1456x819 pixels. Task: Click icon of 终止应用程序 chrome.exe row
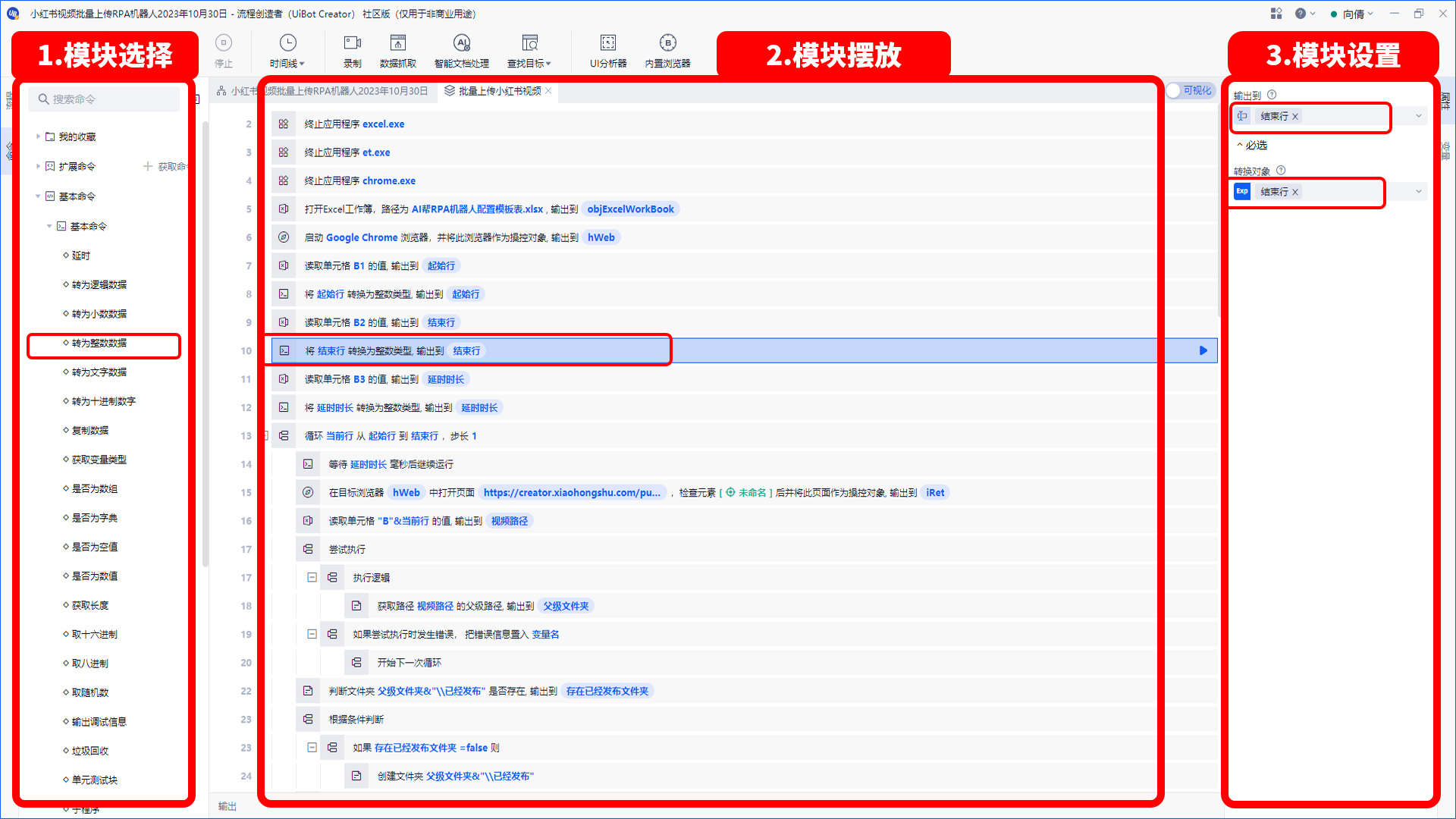click(284, 180)
